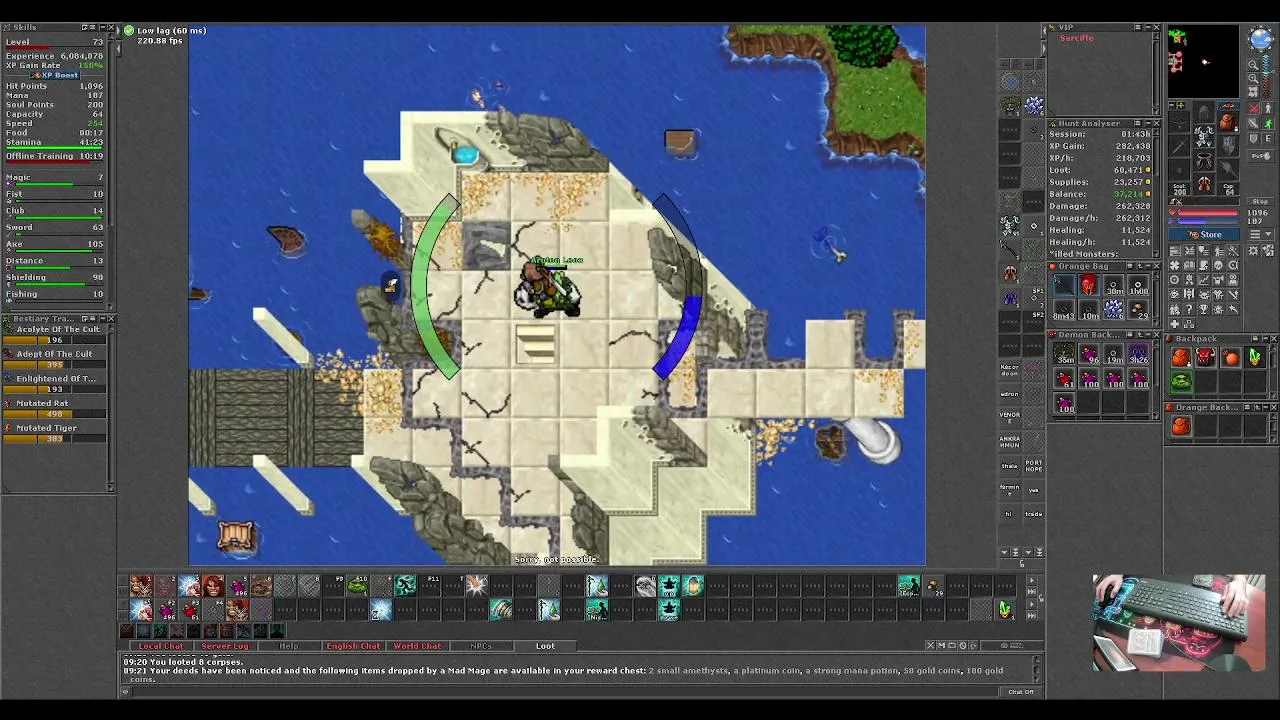The height and width of the screenshot is (720, 1280).
Task: Click the world globe icon near the minimap
Action: 1260,38
